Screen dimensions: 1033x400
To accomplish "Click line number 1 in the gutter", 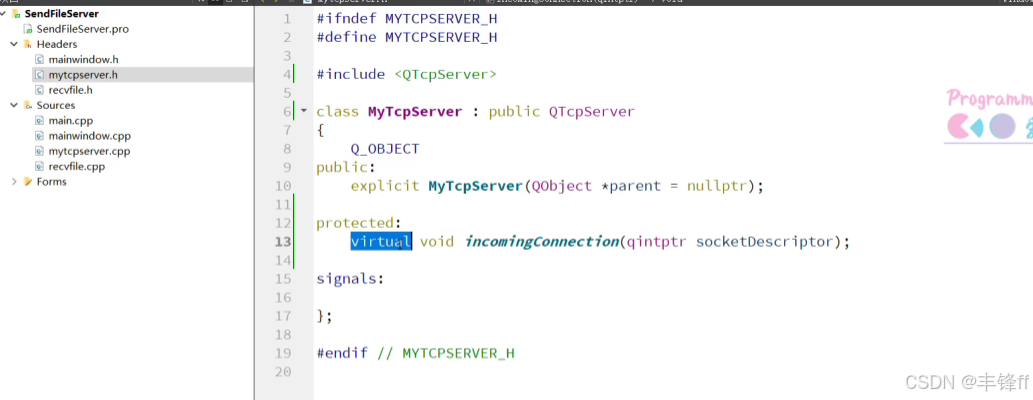I will 287,19.
